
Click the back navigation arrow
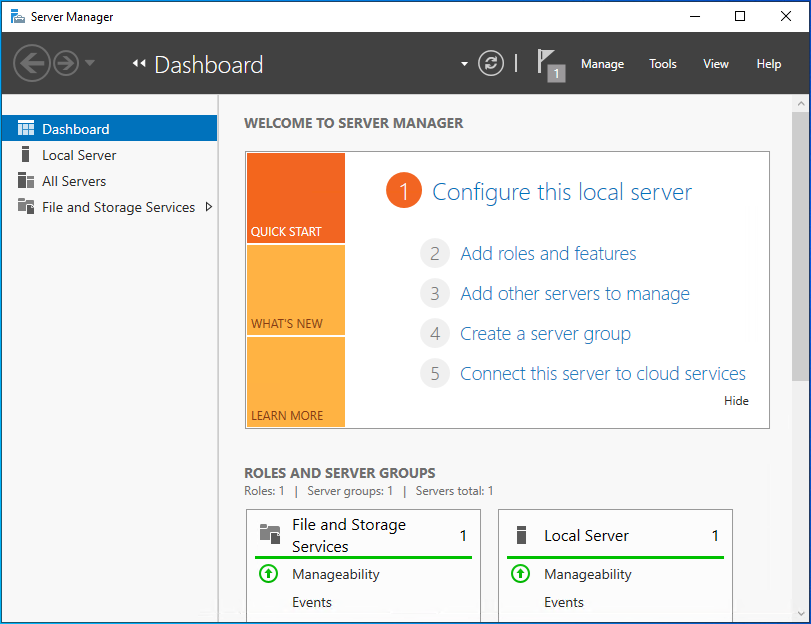coord(32,63)
